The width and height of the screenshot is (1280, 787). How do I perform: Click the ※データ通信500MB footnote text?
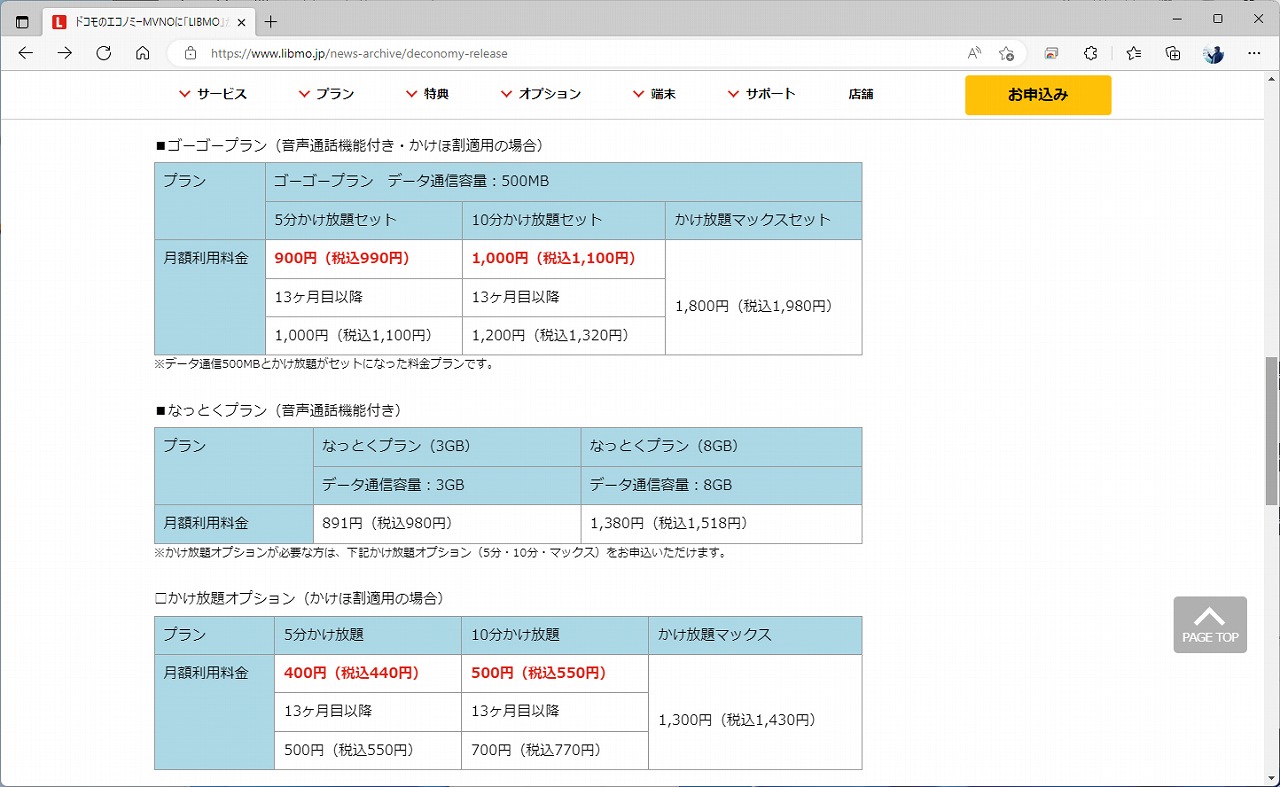pos(325,364)
